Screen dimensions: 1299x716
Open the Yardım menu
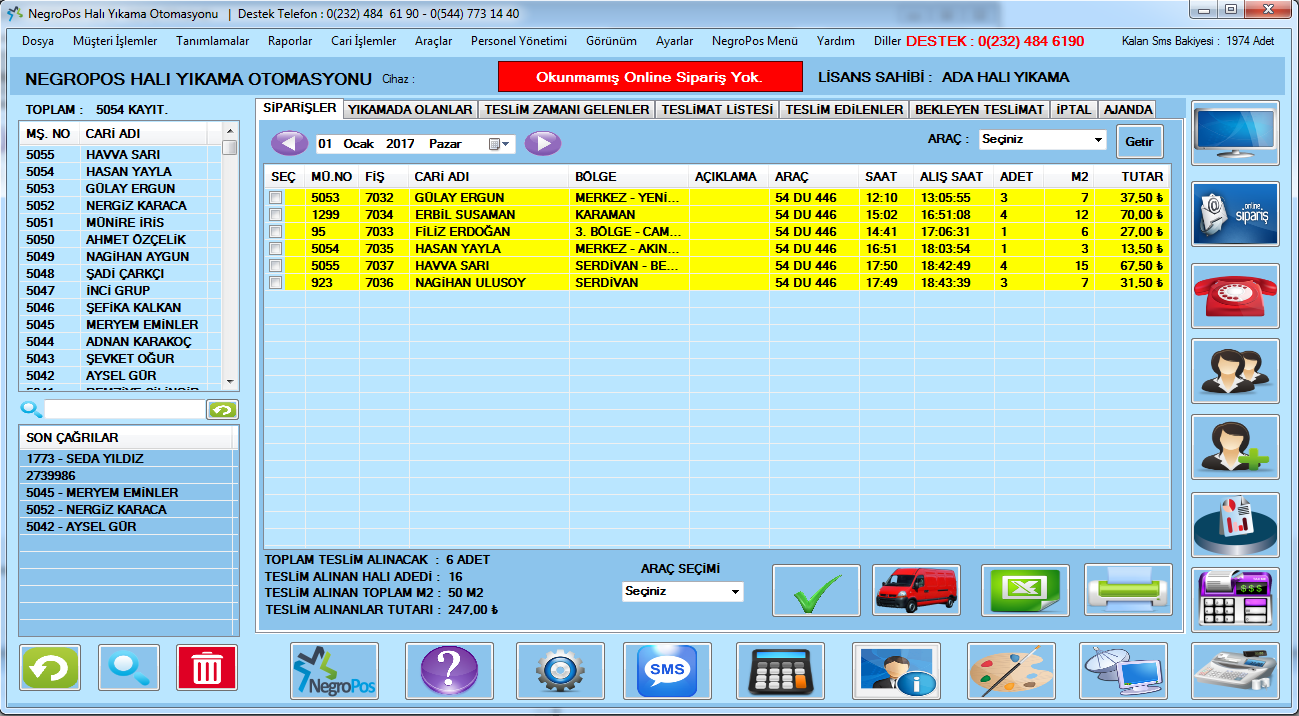pyautogui.click(x=836, y=41)
